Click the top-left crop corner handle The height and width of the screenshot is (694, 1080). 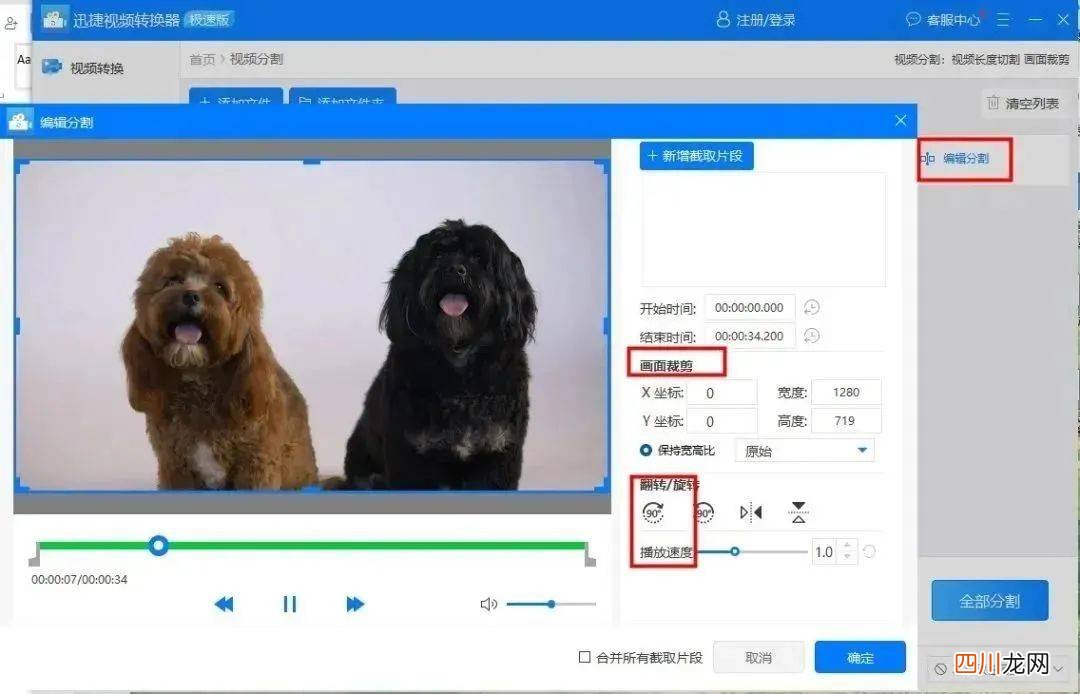tap(21, 166)
